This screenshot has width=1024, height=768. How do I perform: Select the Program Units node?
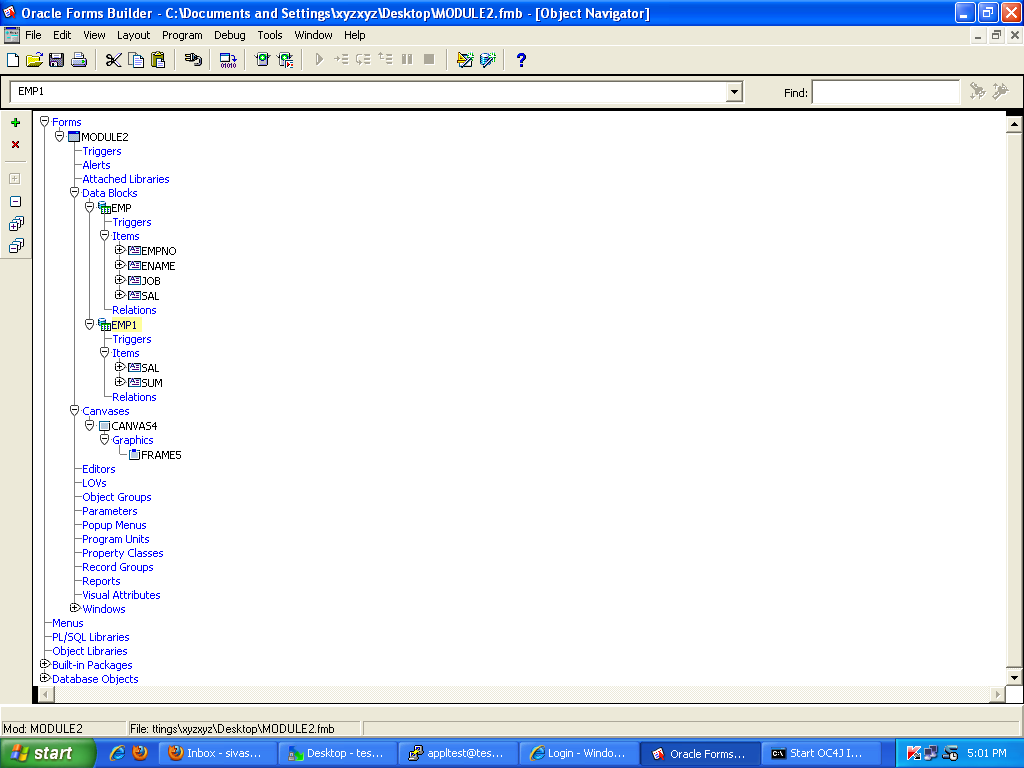pyautogui.click(x=116, y=539)
